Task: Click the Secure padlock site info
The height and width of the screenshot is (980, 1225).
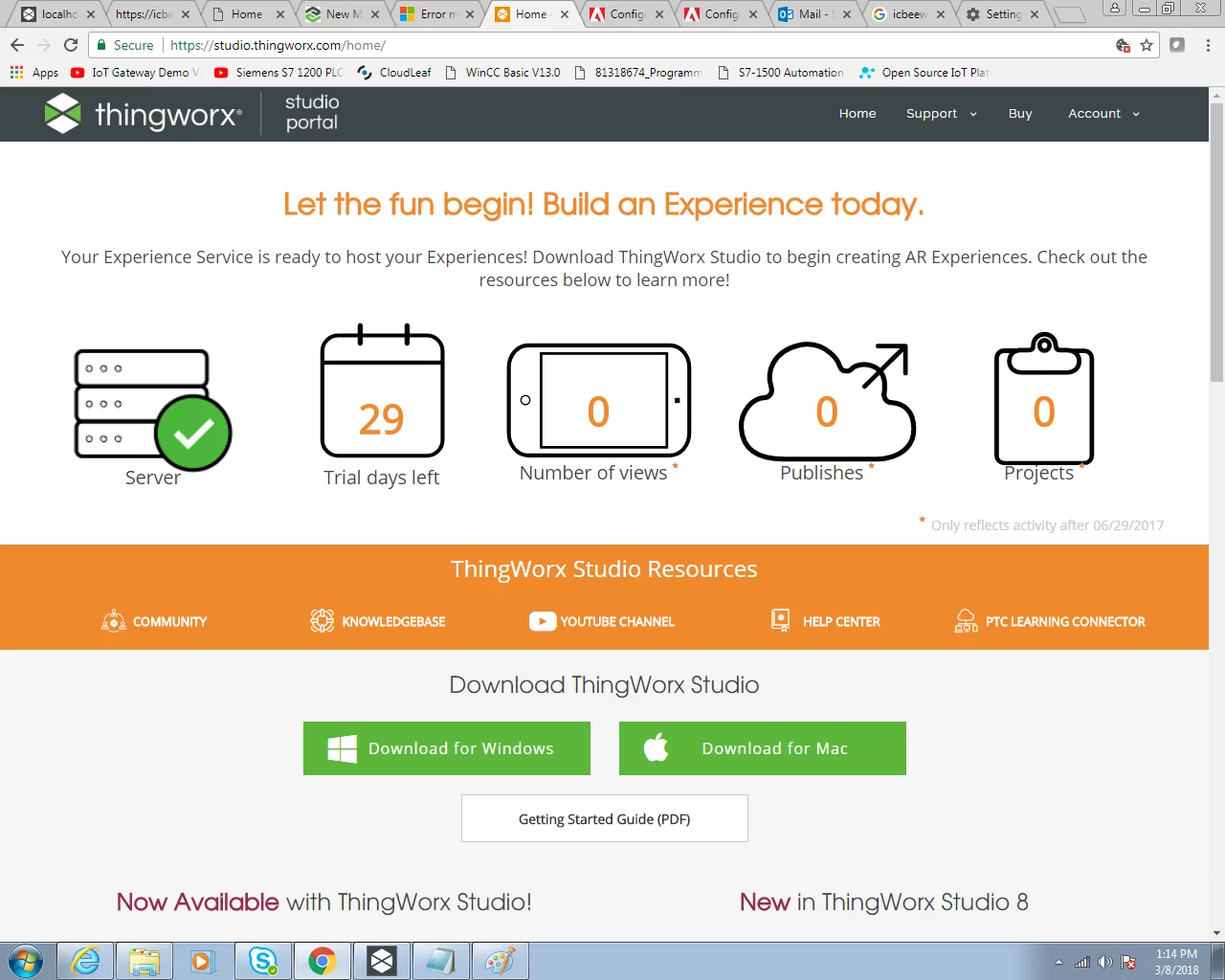Action: pos(124,45)
